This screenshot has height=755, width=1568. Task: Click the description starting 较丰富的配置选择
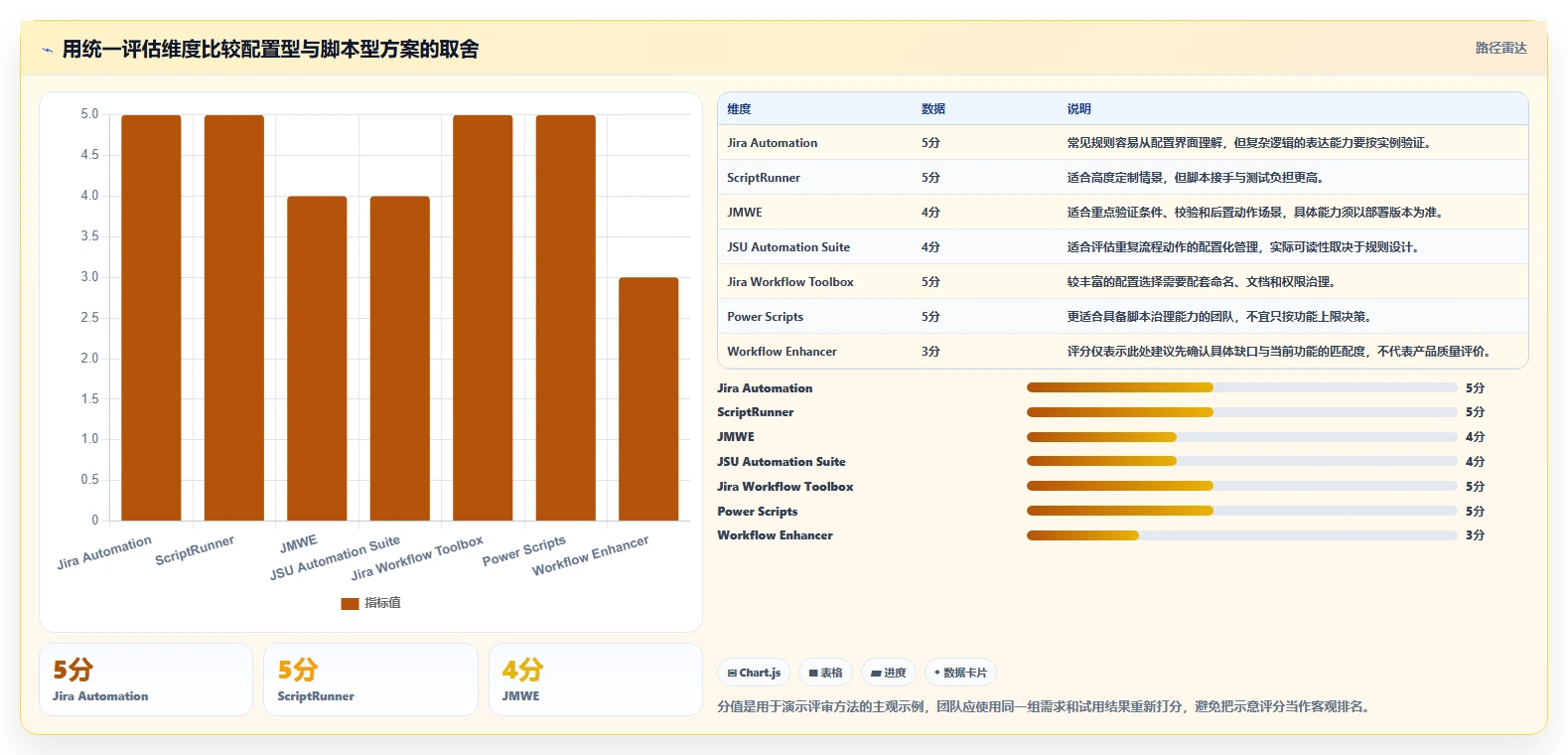[x=1202, y=282]
